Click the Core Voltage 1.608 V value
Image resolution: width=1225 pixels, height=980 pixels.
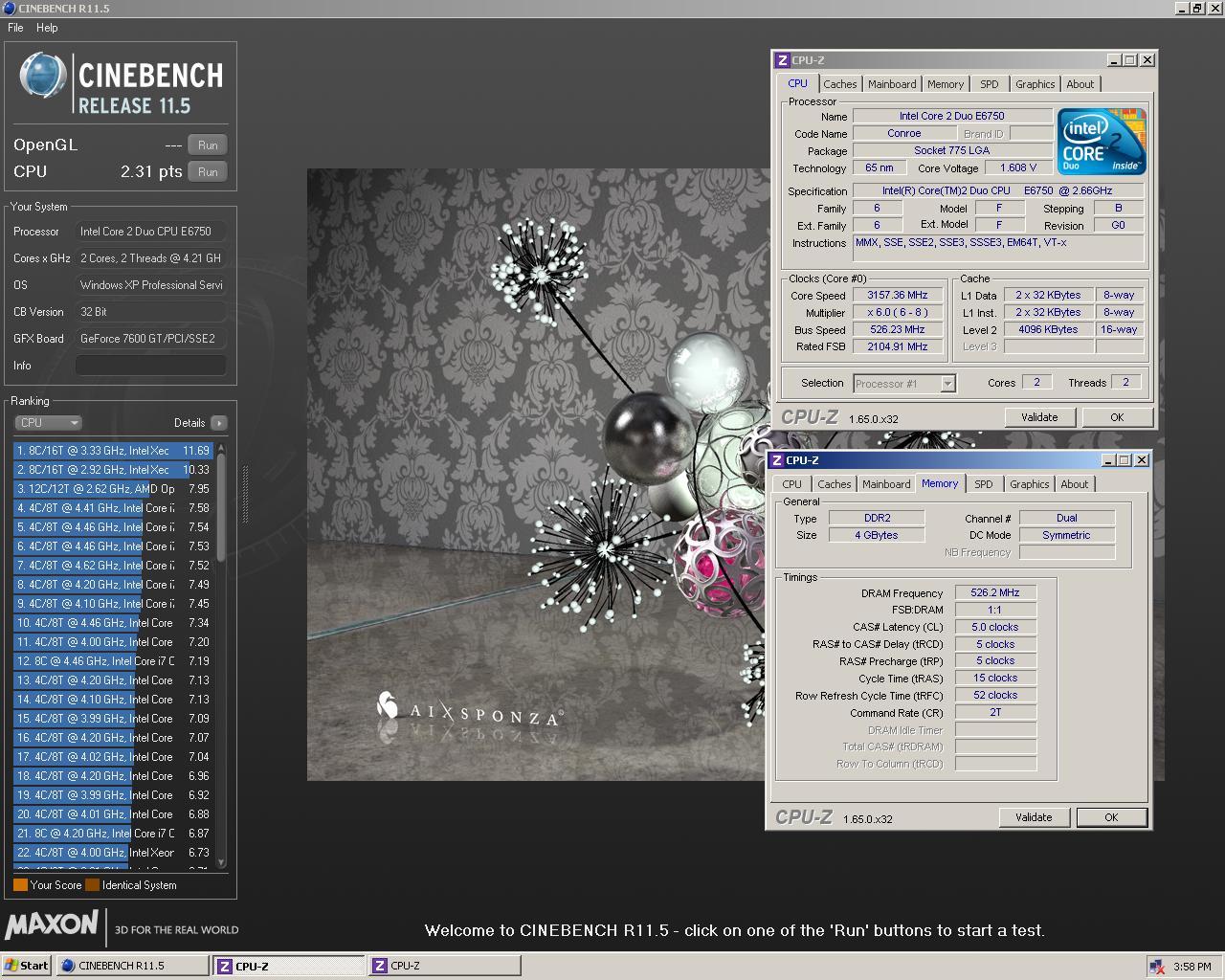1018,168
